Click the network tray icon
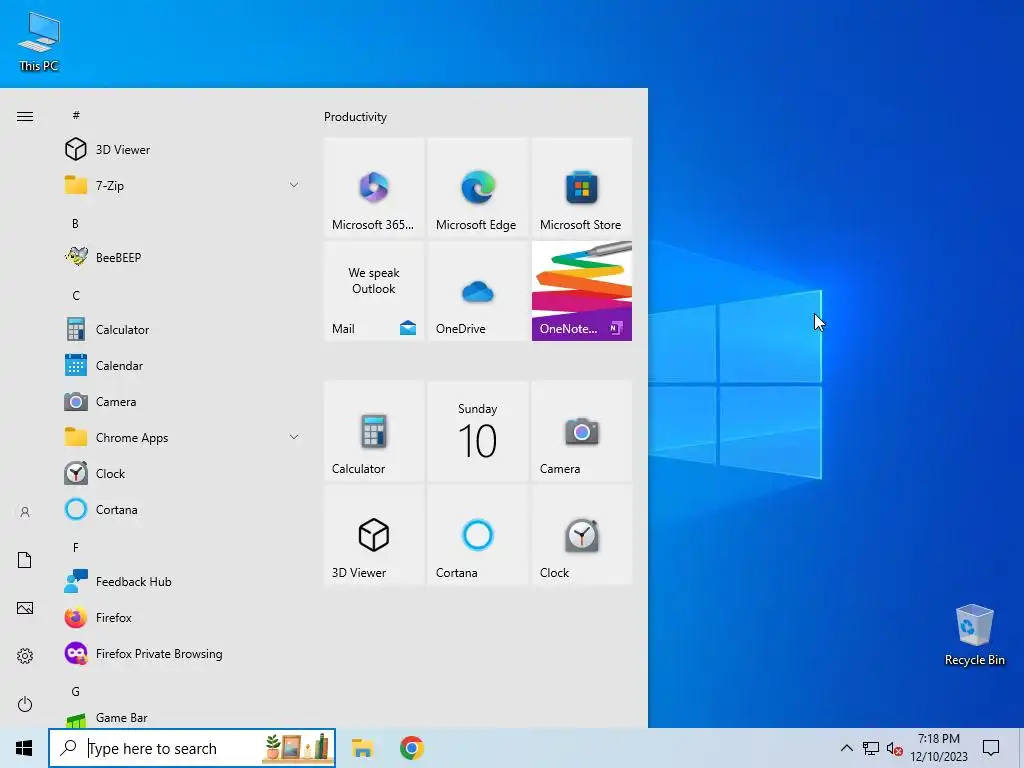Viewport: 1024px width, 768px height. tap(871, 748)
